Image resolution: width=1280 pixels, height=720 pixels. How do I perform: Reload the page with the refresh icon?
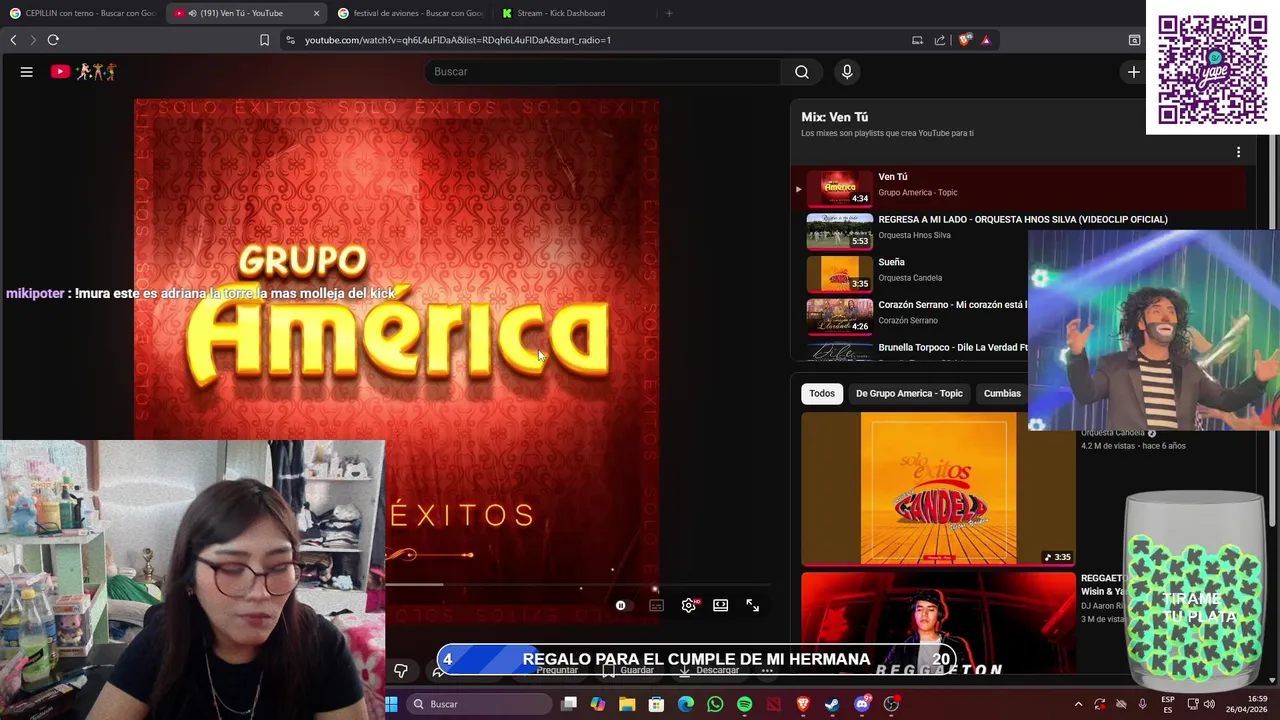point(53,40)
